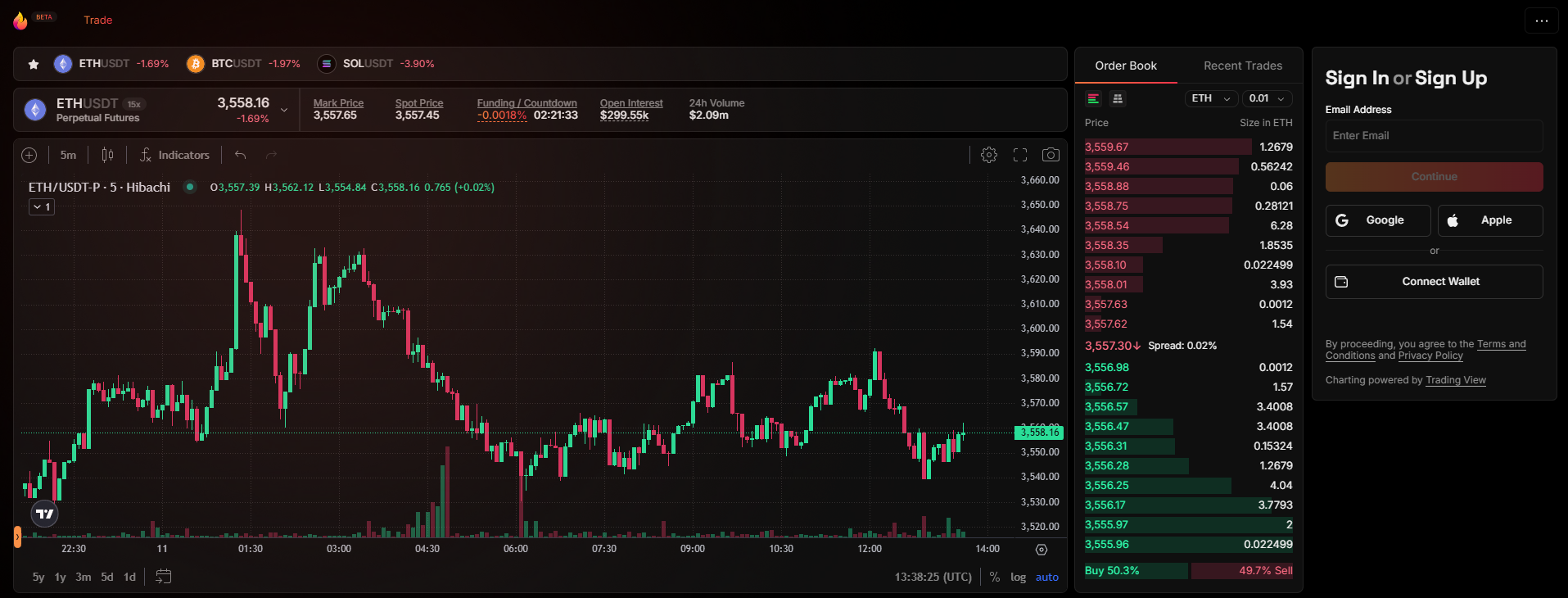Select bid price 3,556.17 row

click(x=1189, y=505)
